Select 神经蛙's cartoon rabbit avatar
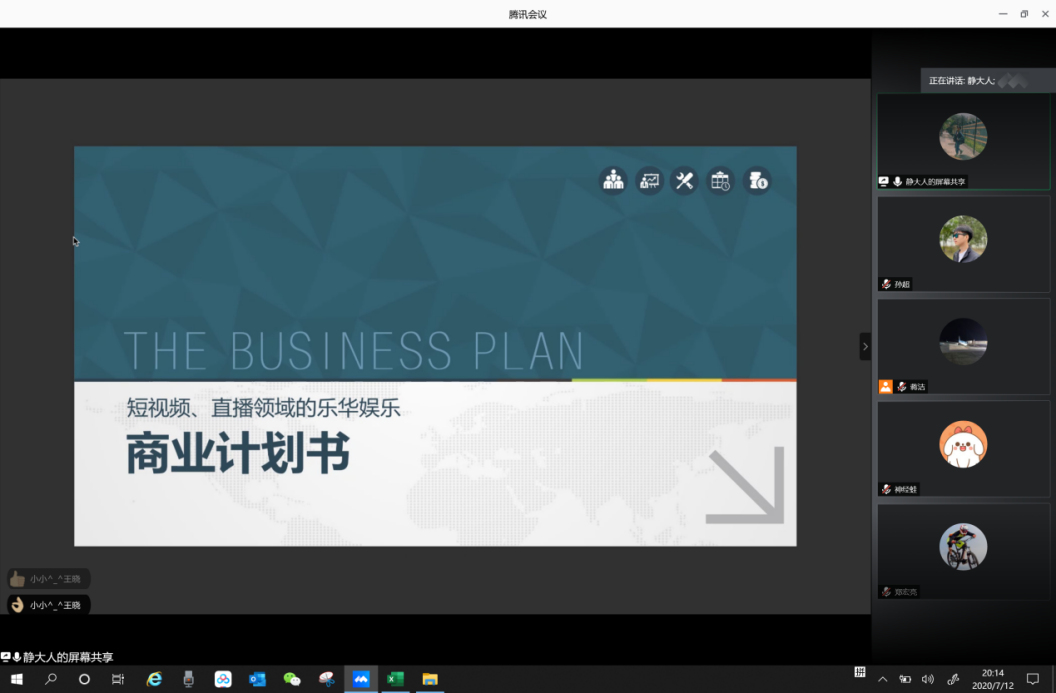1056x693 pixels. click(x=963, y=444)
